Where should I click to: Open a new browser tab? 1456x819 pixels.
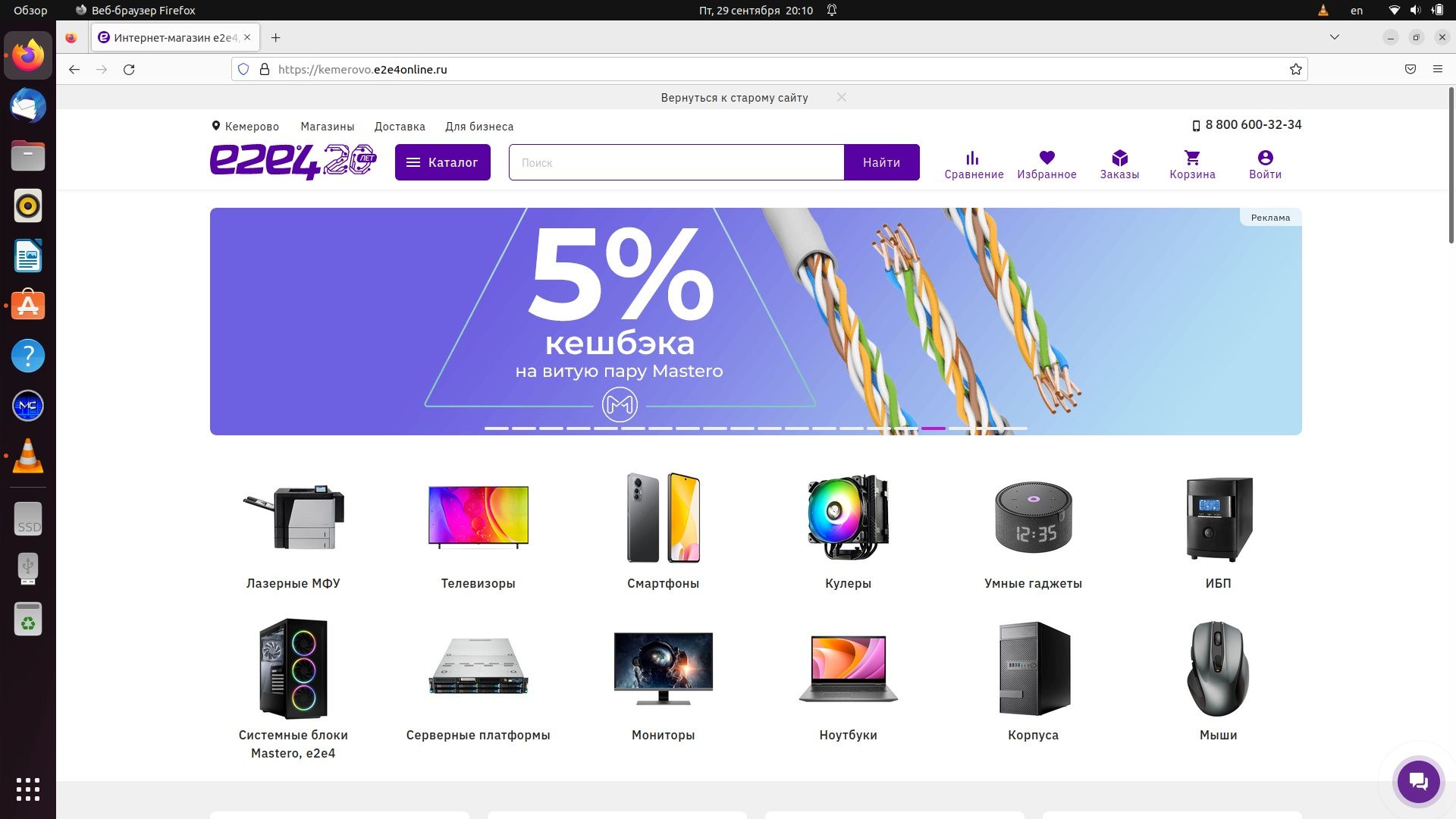(x=275, y=37)
